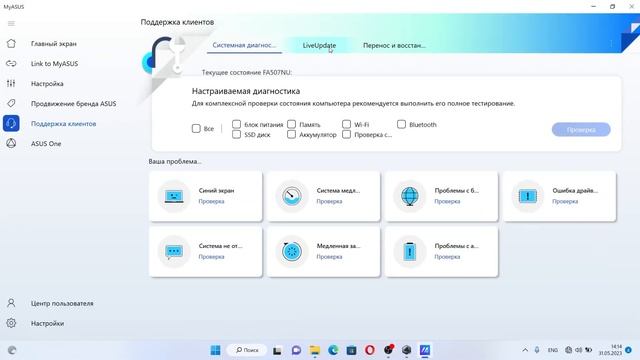
Task: Open Link to MyASUS sidebar icon
Action: pos(11,64)
